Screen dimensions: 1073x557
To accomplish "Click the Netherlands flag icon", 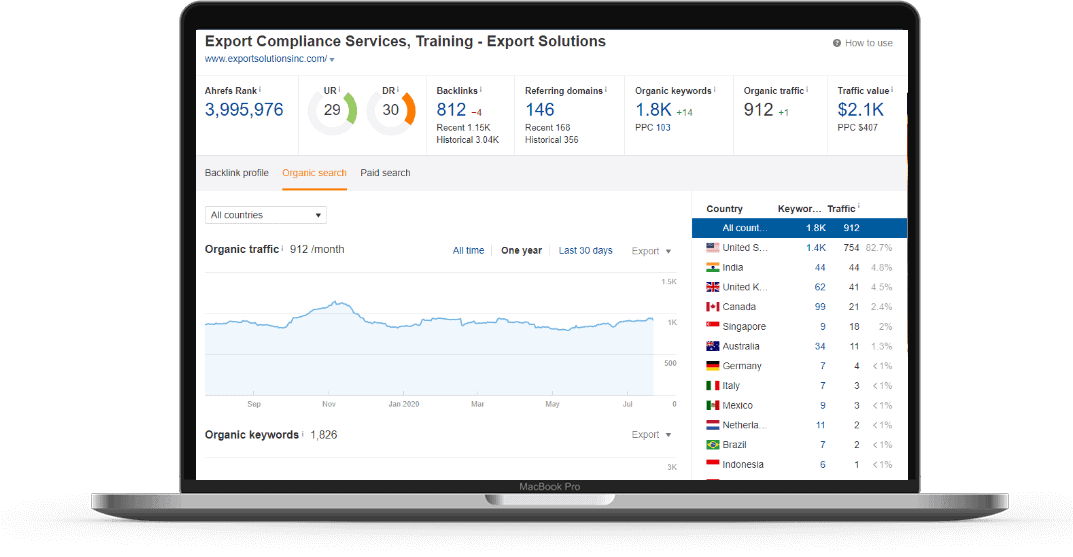I will click(x=712, y=425).
